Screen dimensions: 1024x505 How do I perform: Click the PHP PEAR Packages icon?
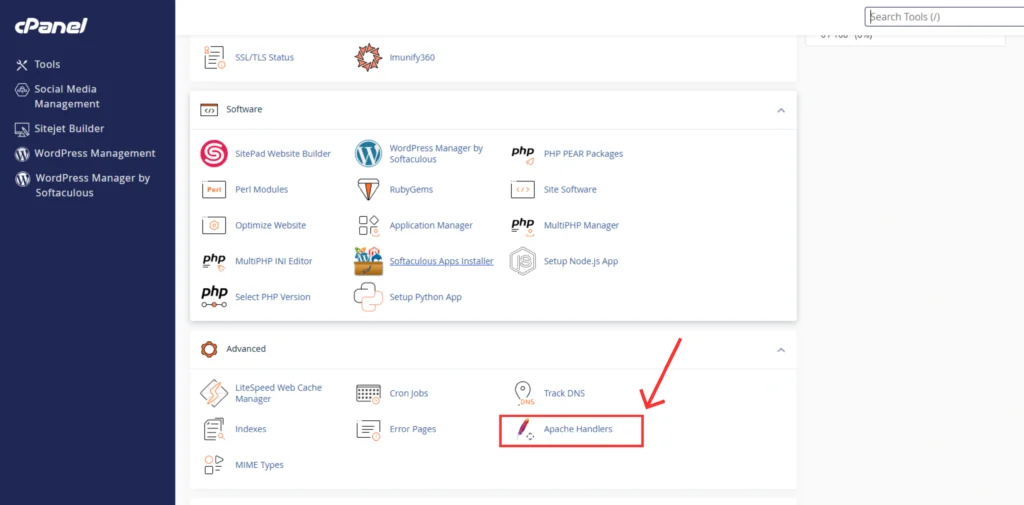522,155
